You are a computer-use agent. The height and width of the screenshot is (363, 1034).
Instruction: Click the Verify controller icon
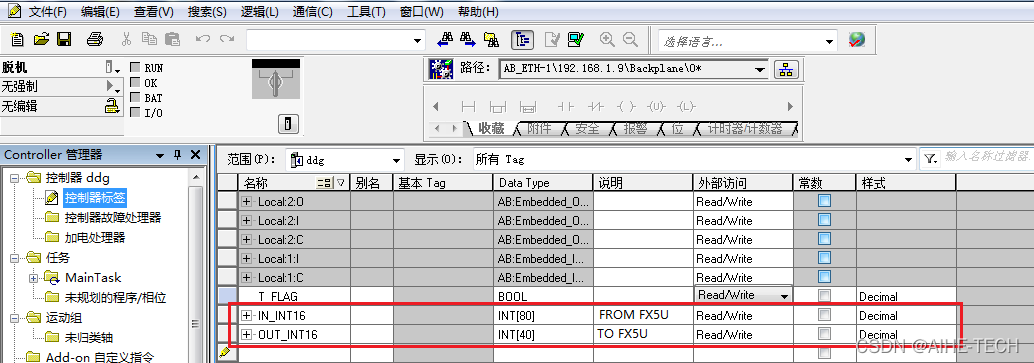tap(576, 40)
